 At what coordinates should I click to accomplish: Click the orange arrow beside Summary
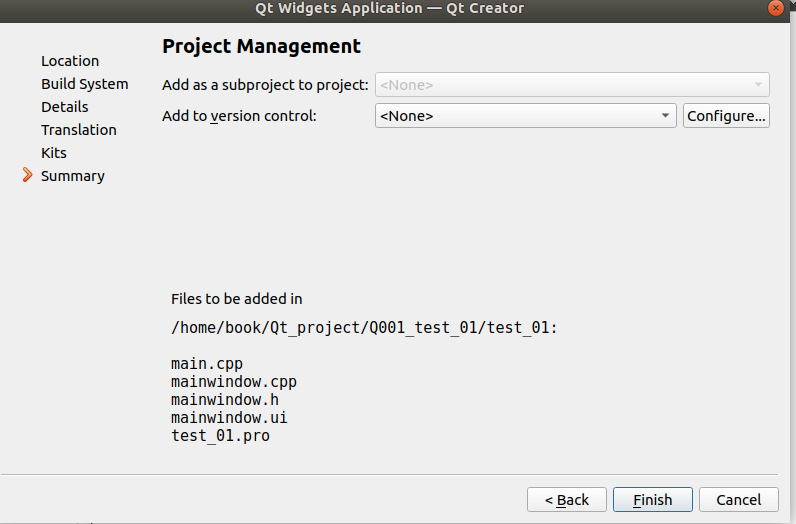[27, 175]
